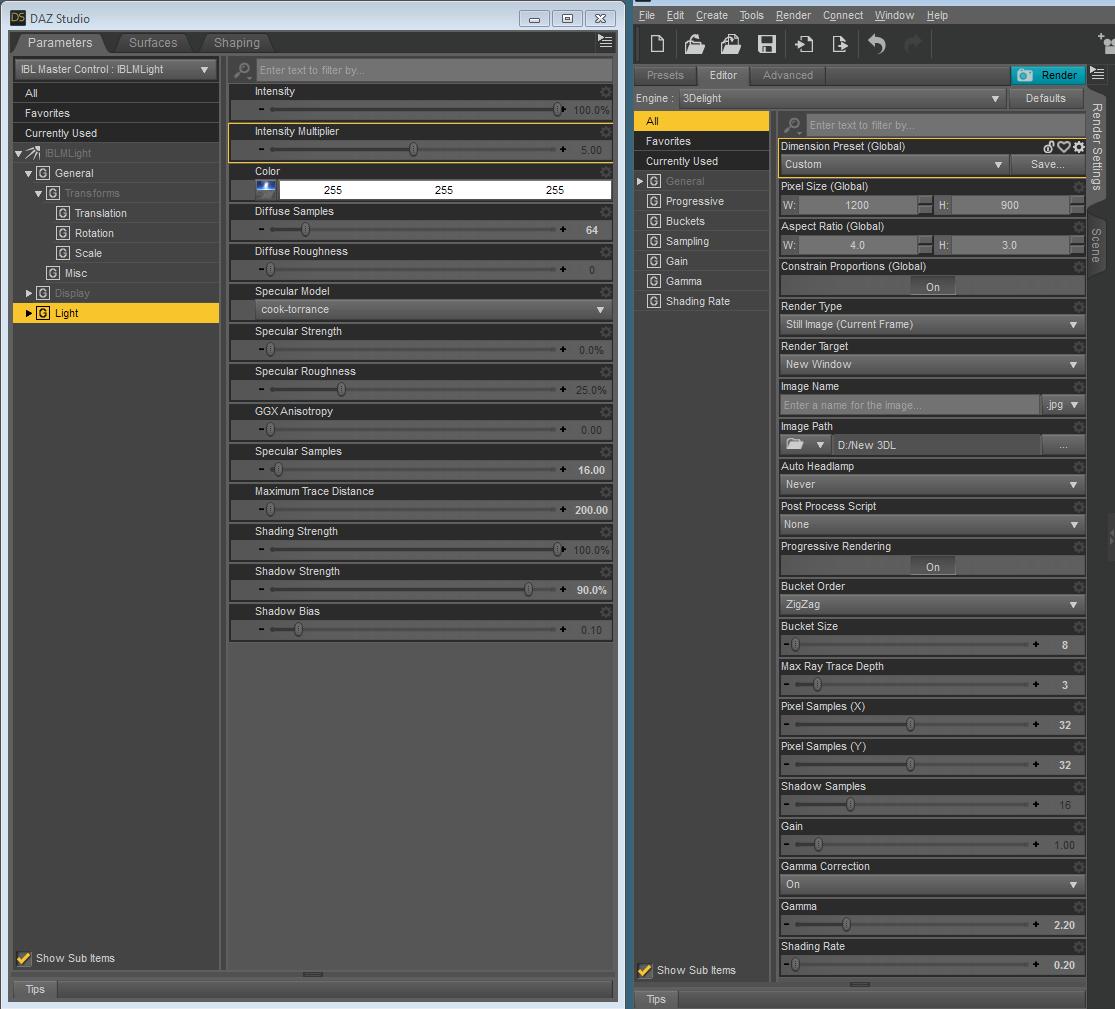Toggle Progressive Rendering On switch
This screenshot has width=1115, height=1009.
(x=932, y=567)
